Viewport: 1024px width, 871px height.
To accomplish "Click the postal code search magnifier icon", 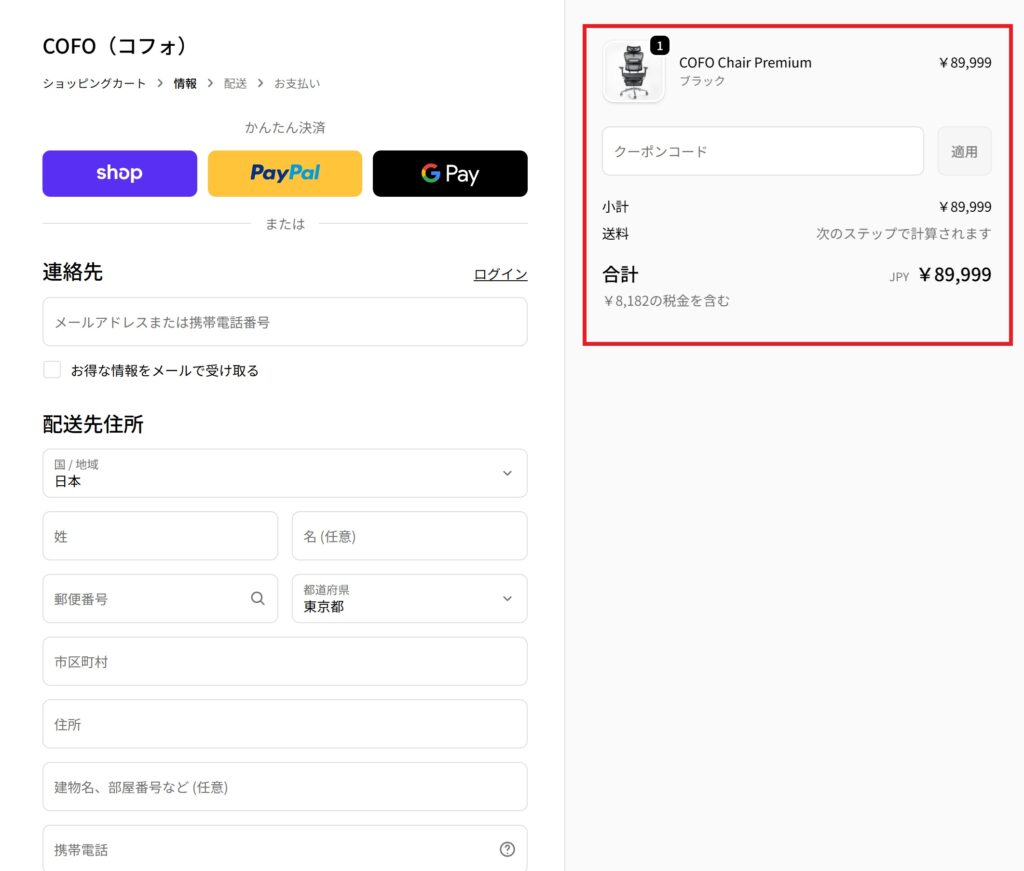I will (259, 598).
